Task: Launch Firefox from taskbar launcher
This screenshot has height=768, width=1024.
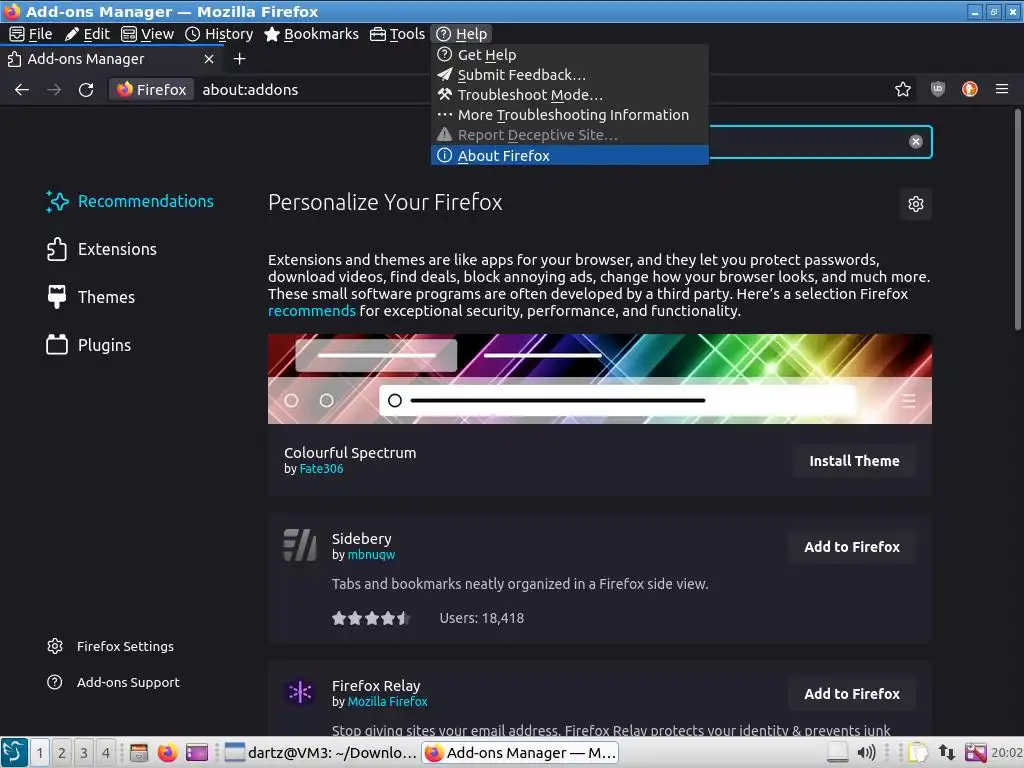Action: click(x=167, y=752)
